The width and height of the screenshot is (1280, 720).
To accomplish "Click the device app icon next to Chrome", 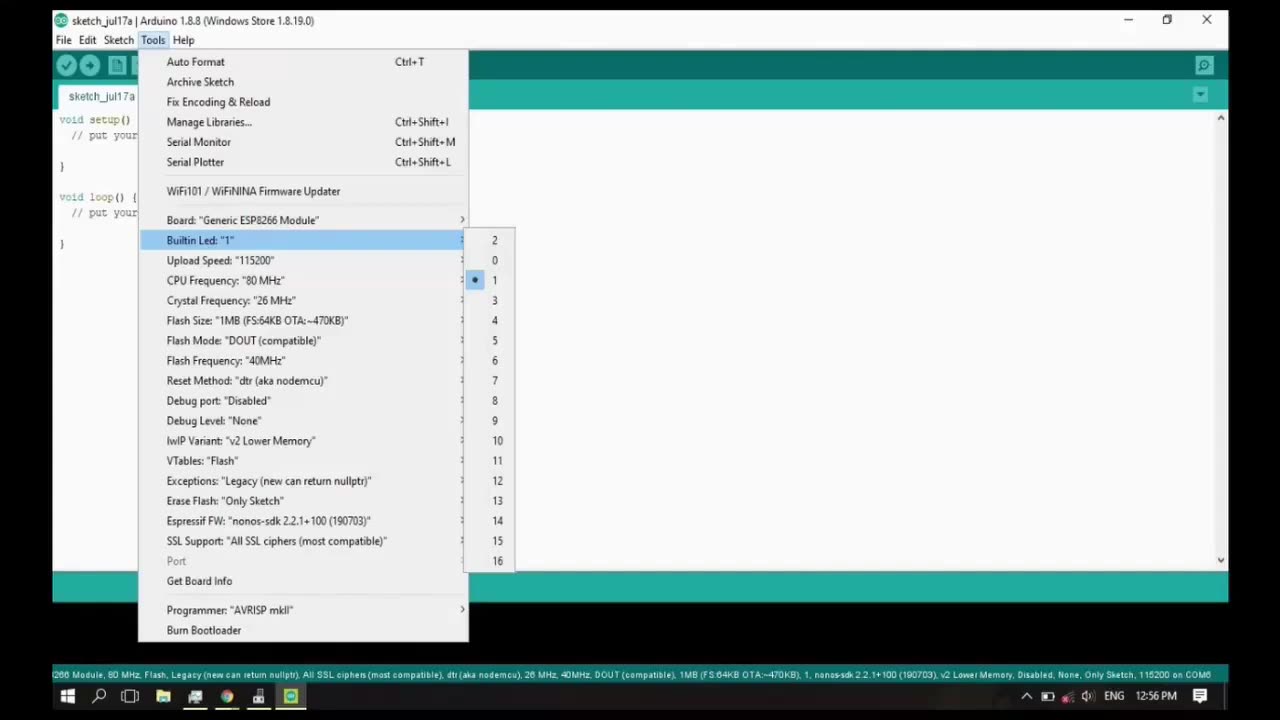I will [259, 696].
